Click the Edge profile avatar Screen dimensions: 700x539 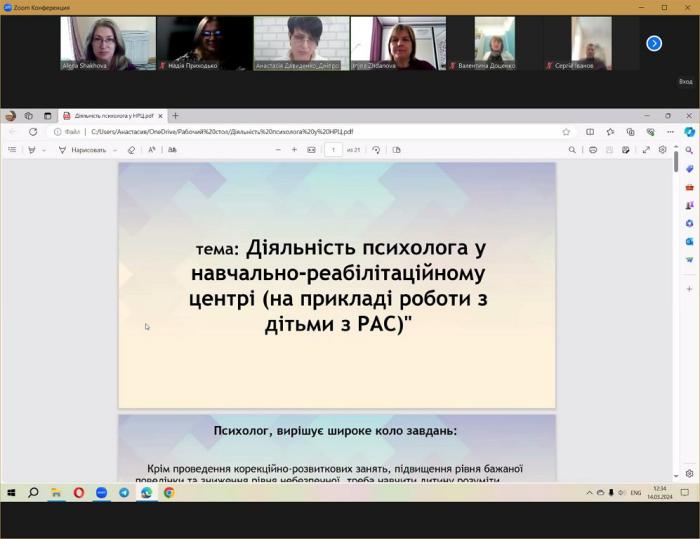10,116
